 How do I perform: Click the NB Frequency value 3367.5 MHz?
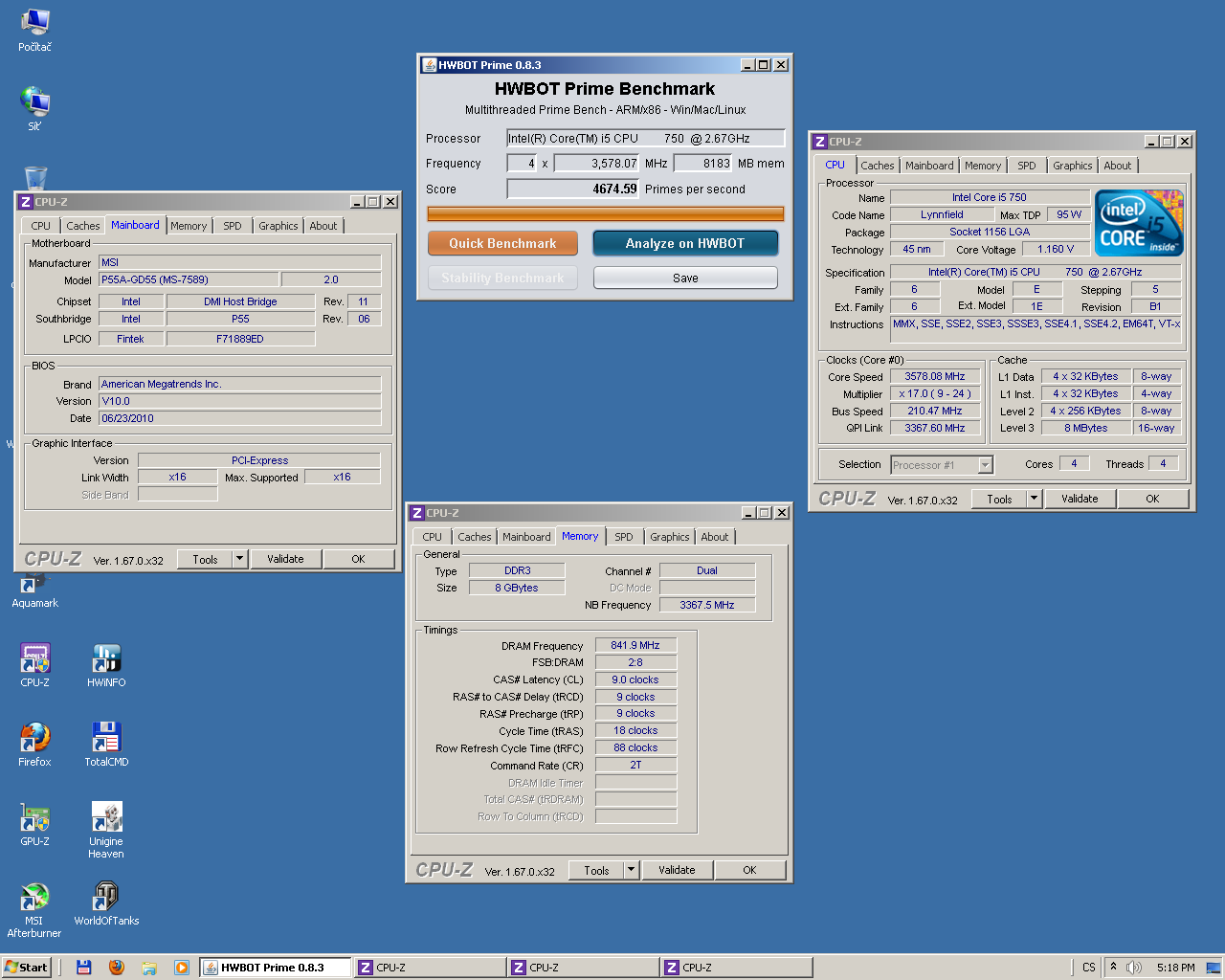[707, 605]
